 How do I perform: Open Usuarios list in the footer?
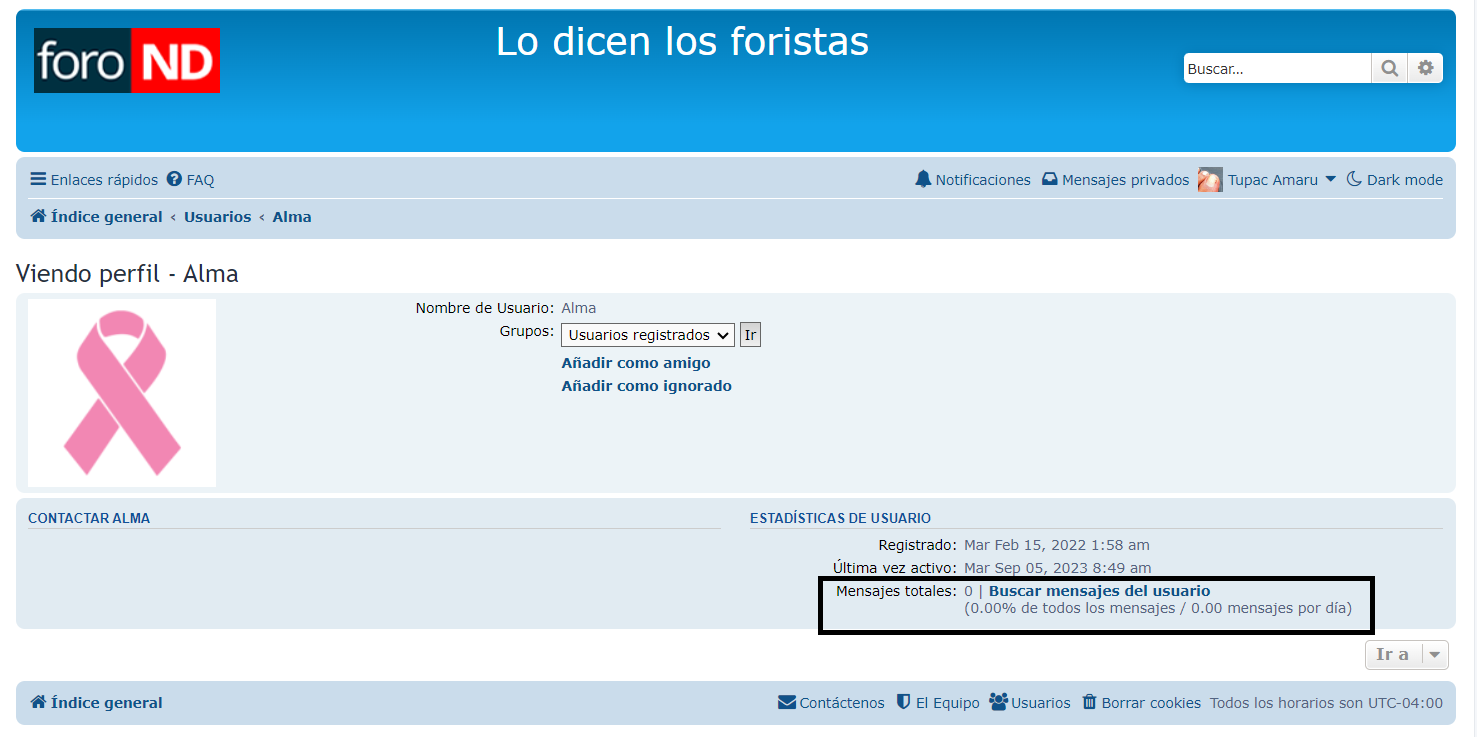(x=1030, y=703)
